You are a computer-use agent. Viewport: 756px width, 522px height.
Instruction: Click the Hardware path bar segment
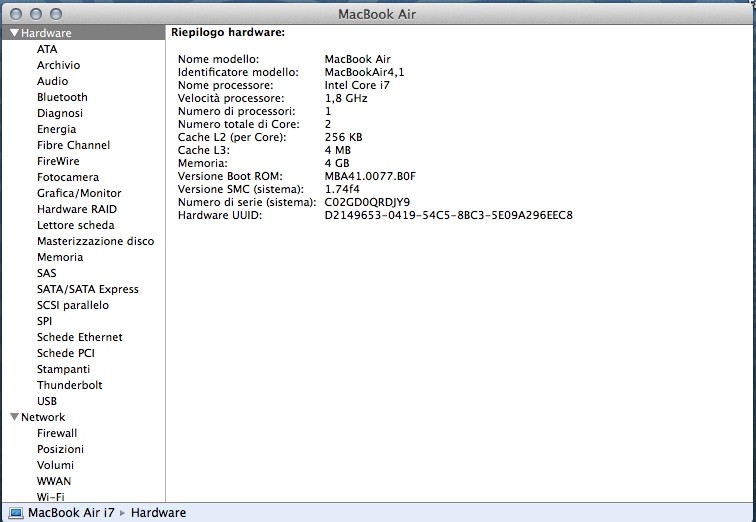click(x=158, y=513)
